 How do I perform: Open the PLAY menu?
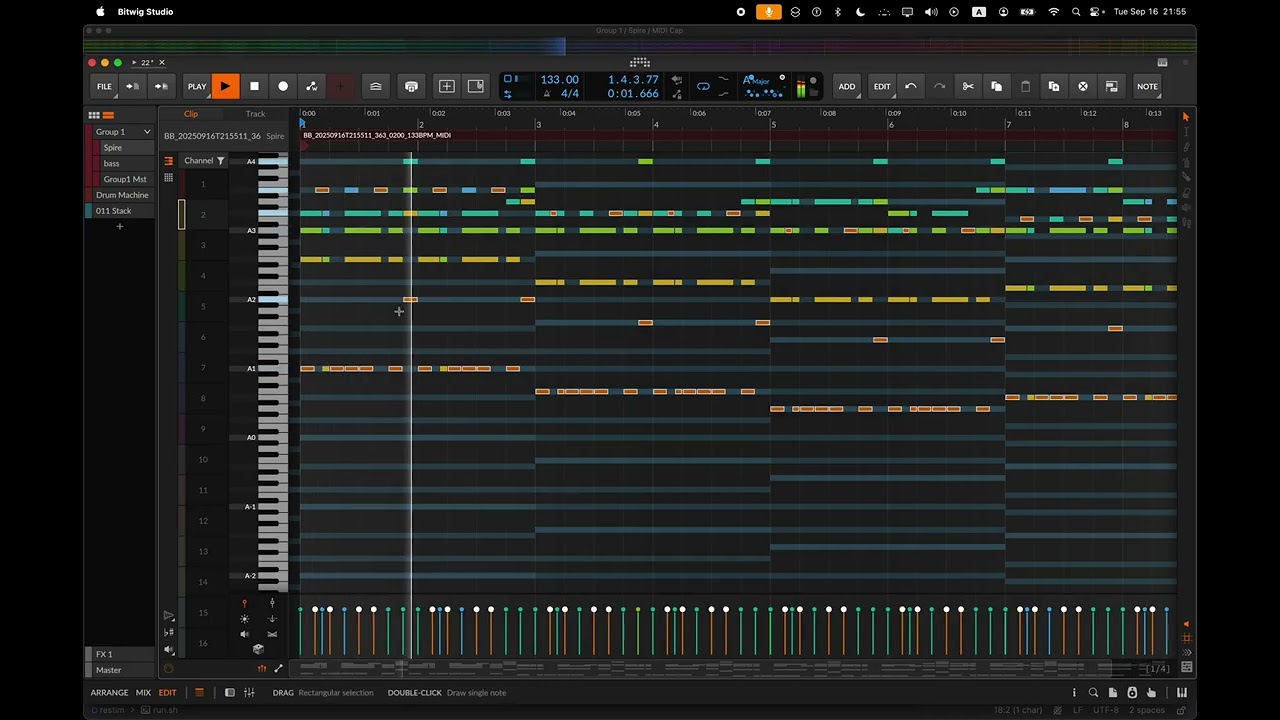coord(197,86)
